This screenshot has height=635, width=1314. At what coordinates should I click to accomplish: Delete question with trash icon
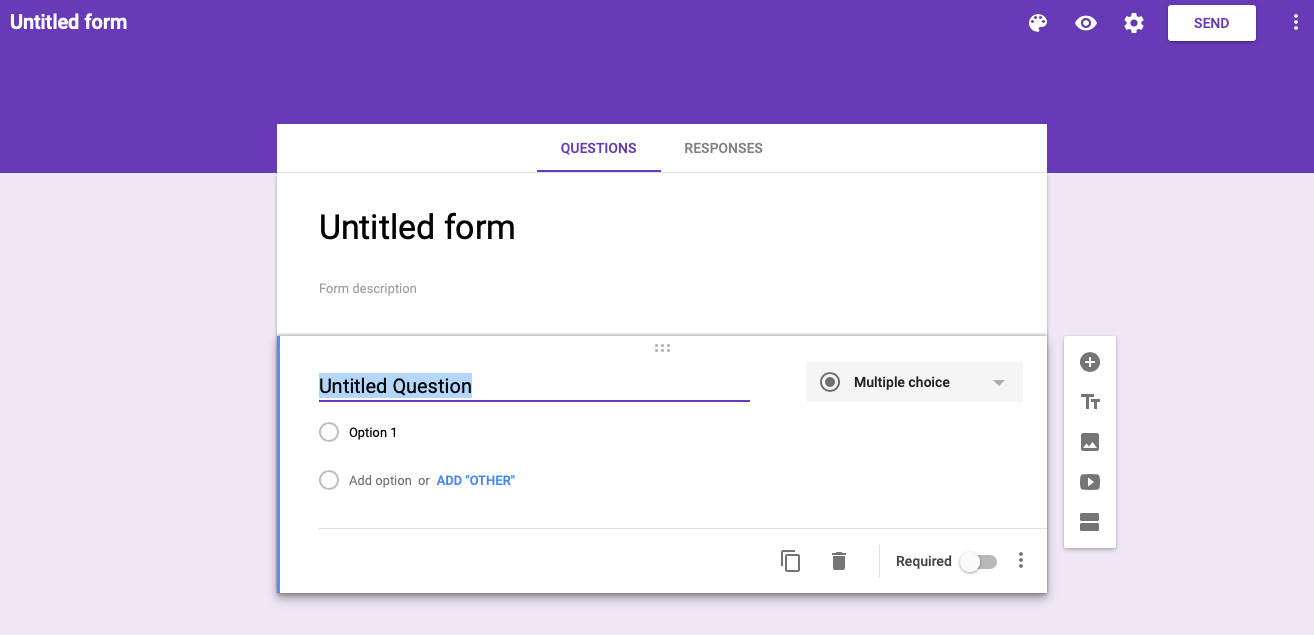(839, 561)
